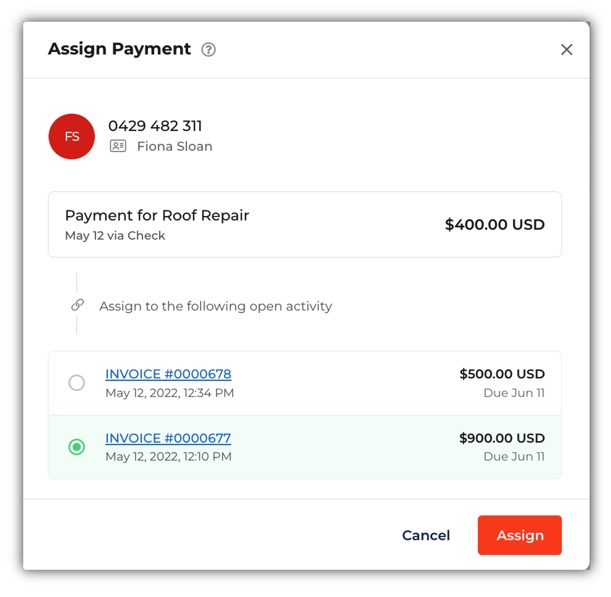
Task: Click the Cancel button
Action: (426, 535)
